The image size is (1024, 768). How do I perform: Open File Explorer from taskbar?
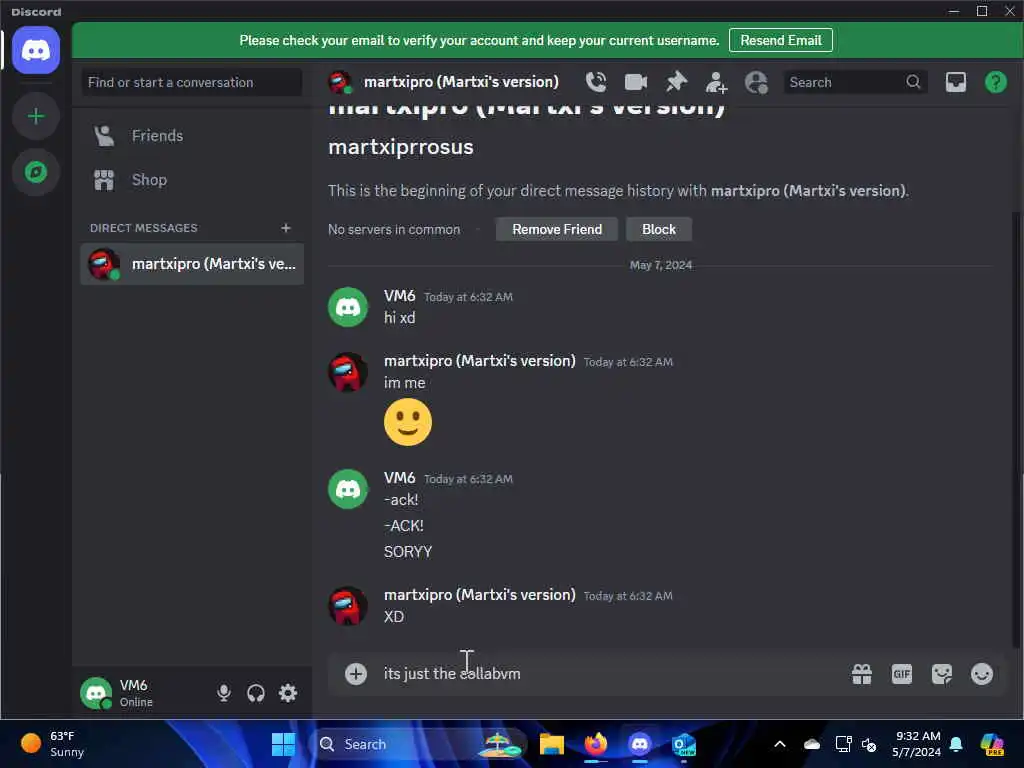551,744
